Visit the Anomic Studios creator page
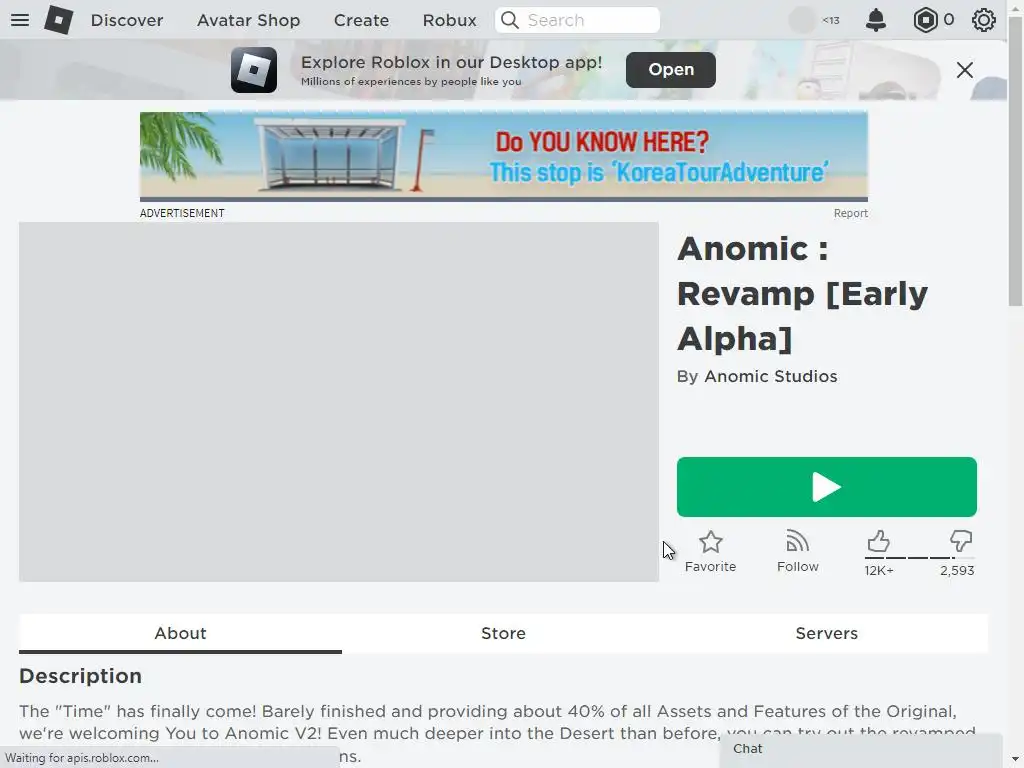1024x768 pixels. 771,377
